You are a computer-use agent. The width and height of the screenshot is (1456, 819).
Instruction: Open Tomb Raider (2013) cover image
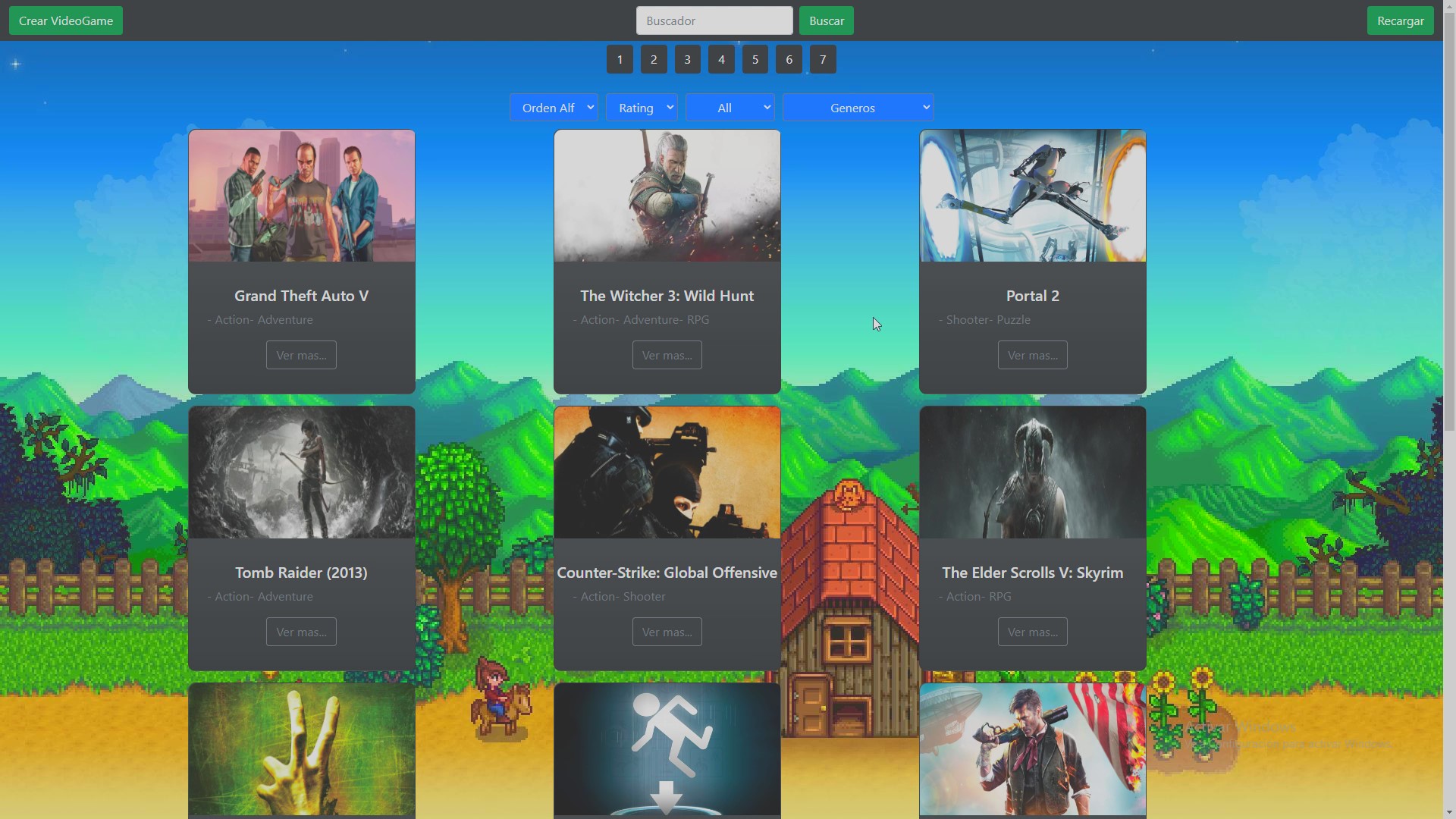pyautogui.click(x=302, y=472)
